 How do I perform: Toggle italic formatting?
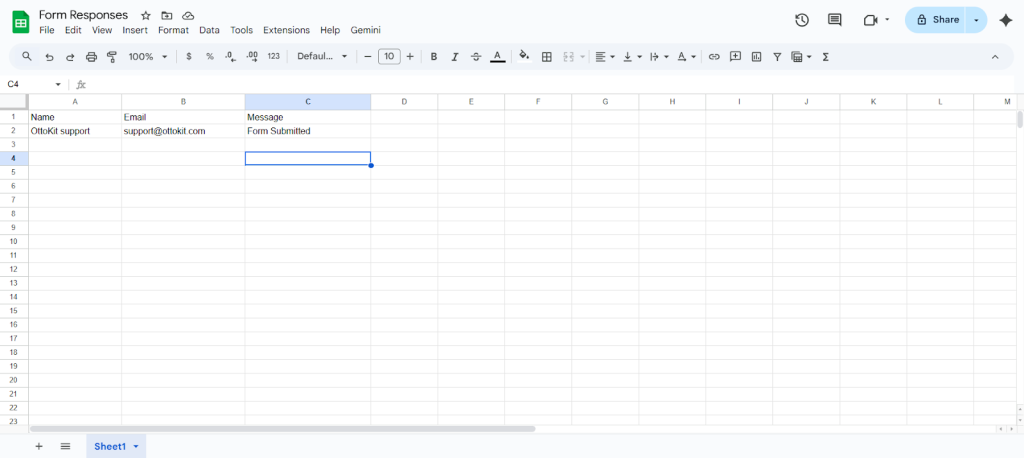click(455, 57)
